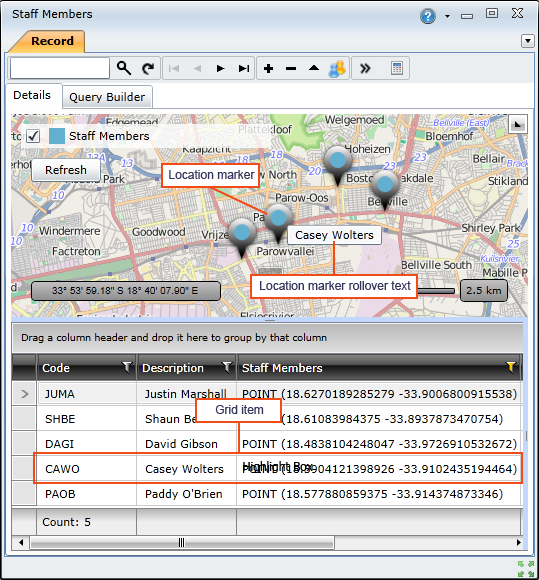This screenshot has height=580, width=539.
Task: Select the JUMA row indicator arrow
Action: click(x=24, y=394)
